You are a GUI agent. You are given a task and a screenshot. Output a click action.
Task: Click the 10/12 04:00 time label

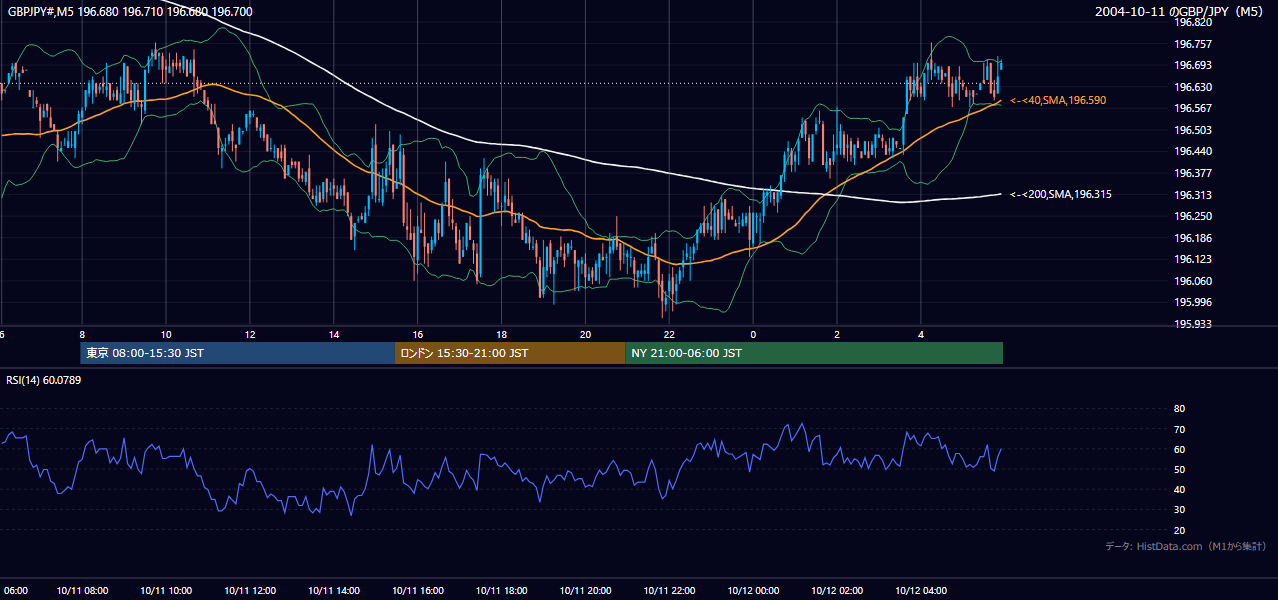921,590
